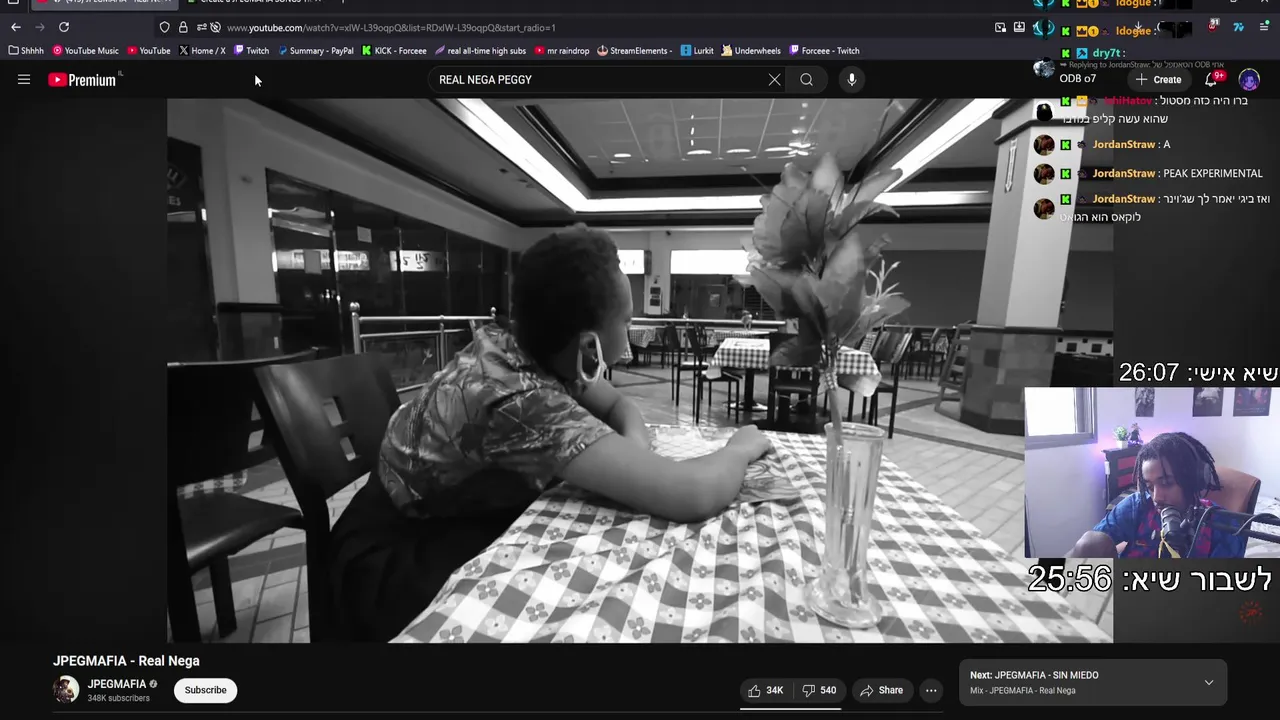Open real all-time high subs bookmark

pyautogui.click(x=481, y=51)
